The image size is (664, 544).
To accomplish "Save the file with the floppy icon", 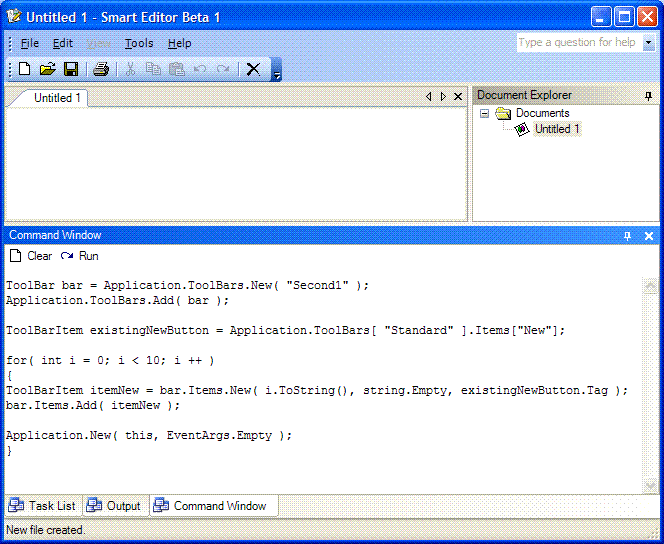I will point(71,69).
